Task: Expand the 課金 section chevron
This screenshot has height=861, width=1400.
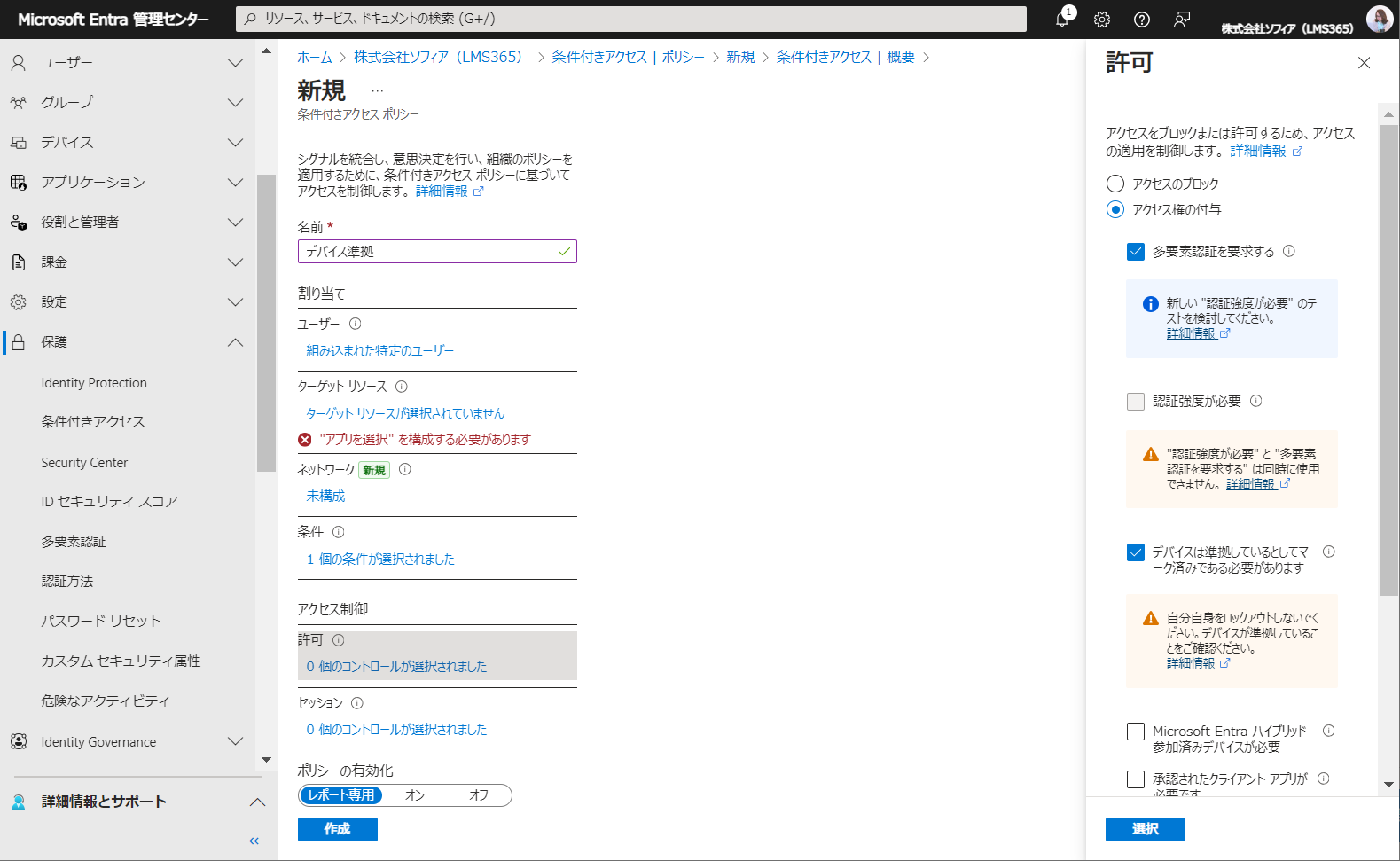Action: (235, 262)
